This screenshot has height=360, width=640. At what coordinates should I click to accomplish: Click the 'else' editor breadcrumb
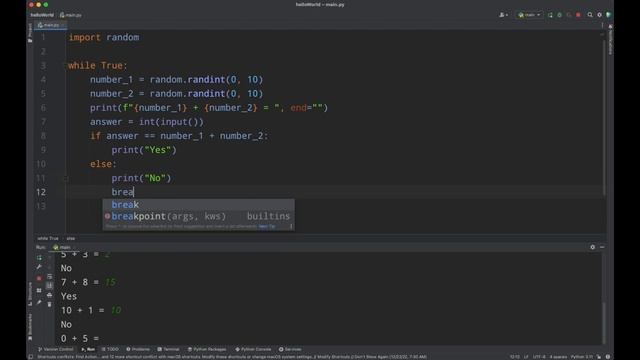pos(71,238)
